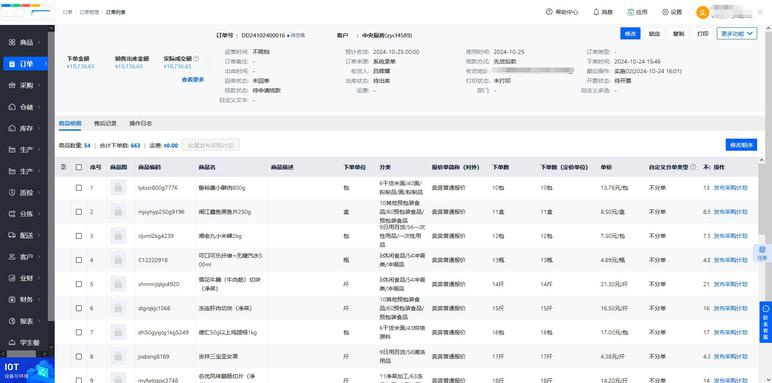Viewport: 772px width, 383px height.
Task: Open the 联系客服 floating widget
Action: point(765,322)
